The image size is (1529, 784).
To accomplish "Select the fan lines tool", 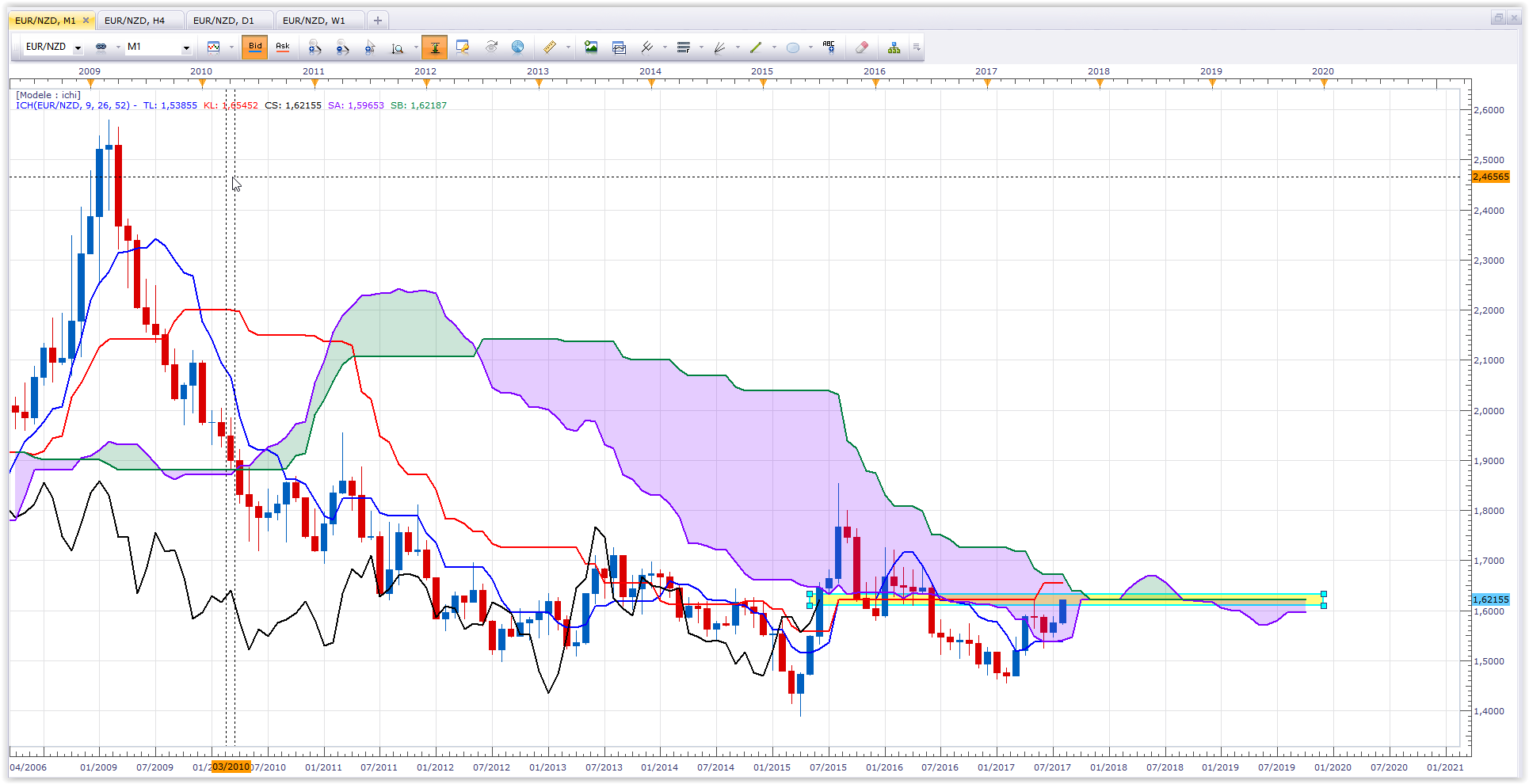I will (x=720, y=48).
